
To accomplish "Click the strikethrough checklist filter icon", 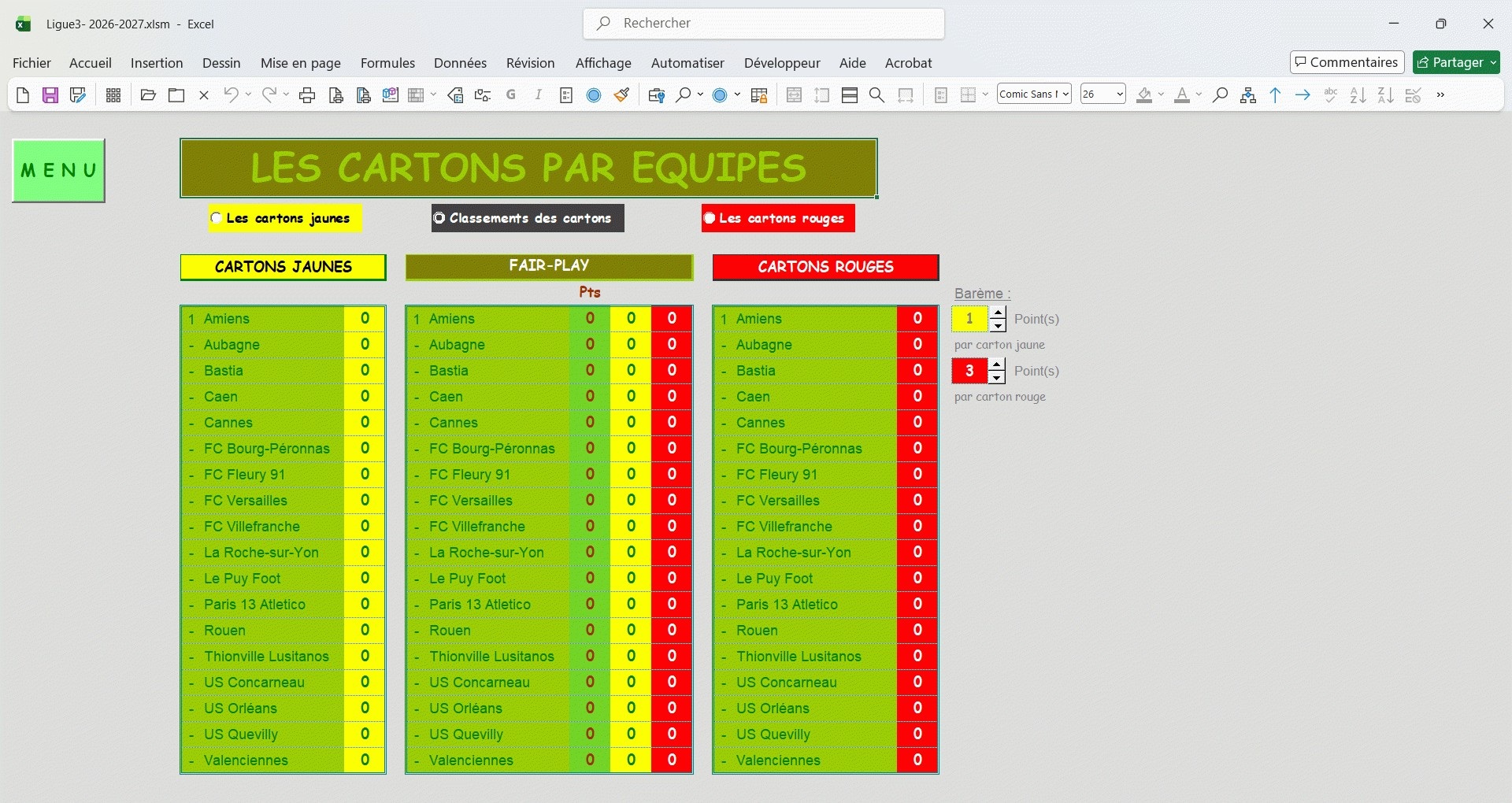I will (1414, 95).
